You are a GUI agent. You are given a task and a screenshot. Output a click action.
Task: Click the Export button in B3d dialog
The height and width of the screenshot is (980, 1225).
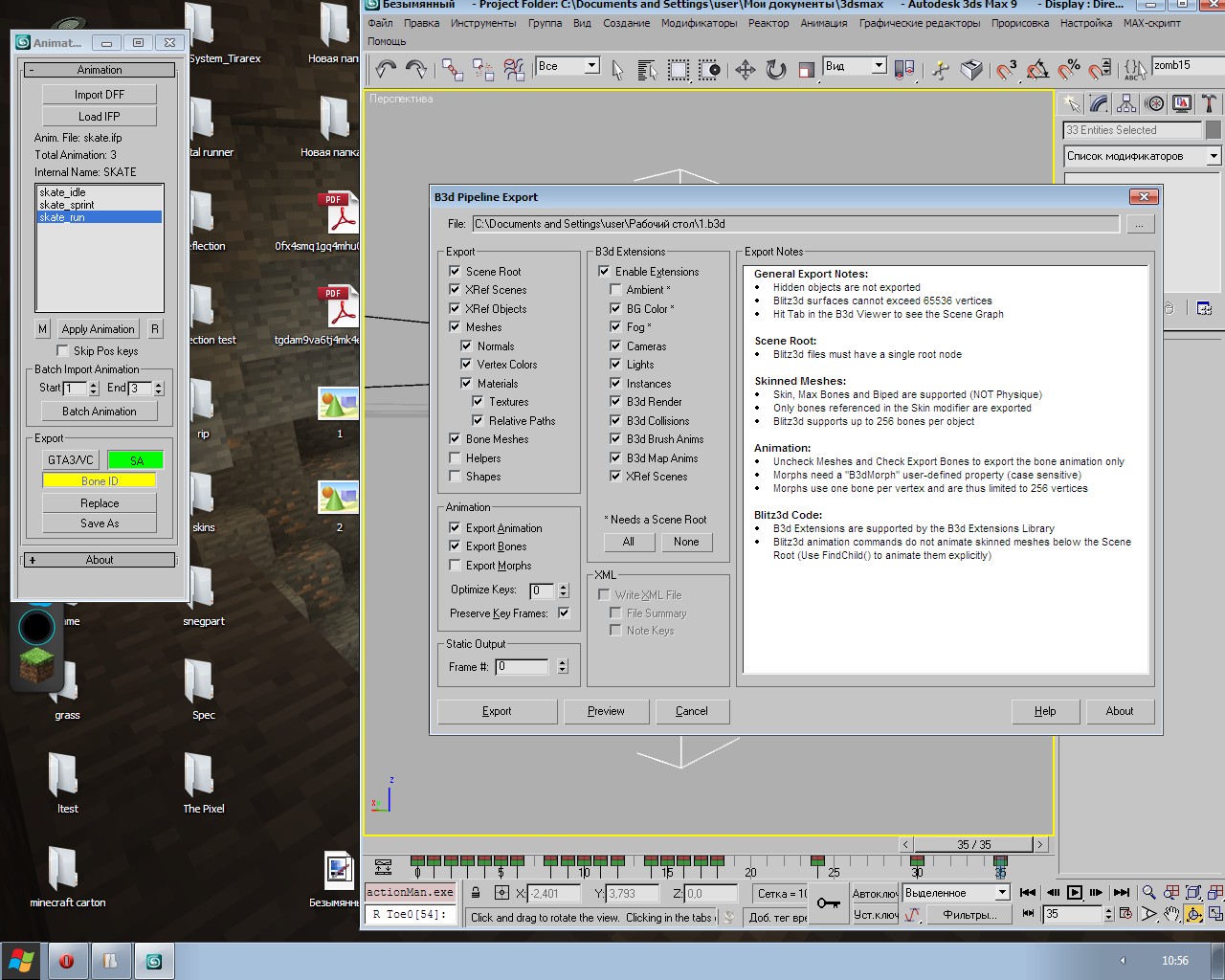497,711
